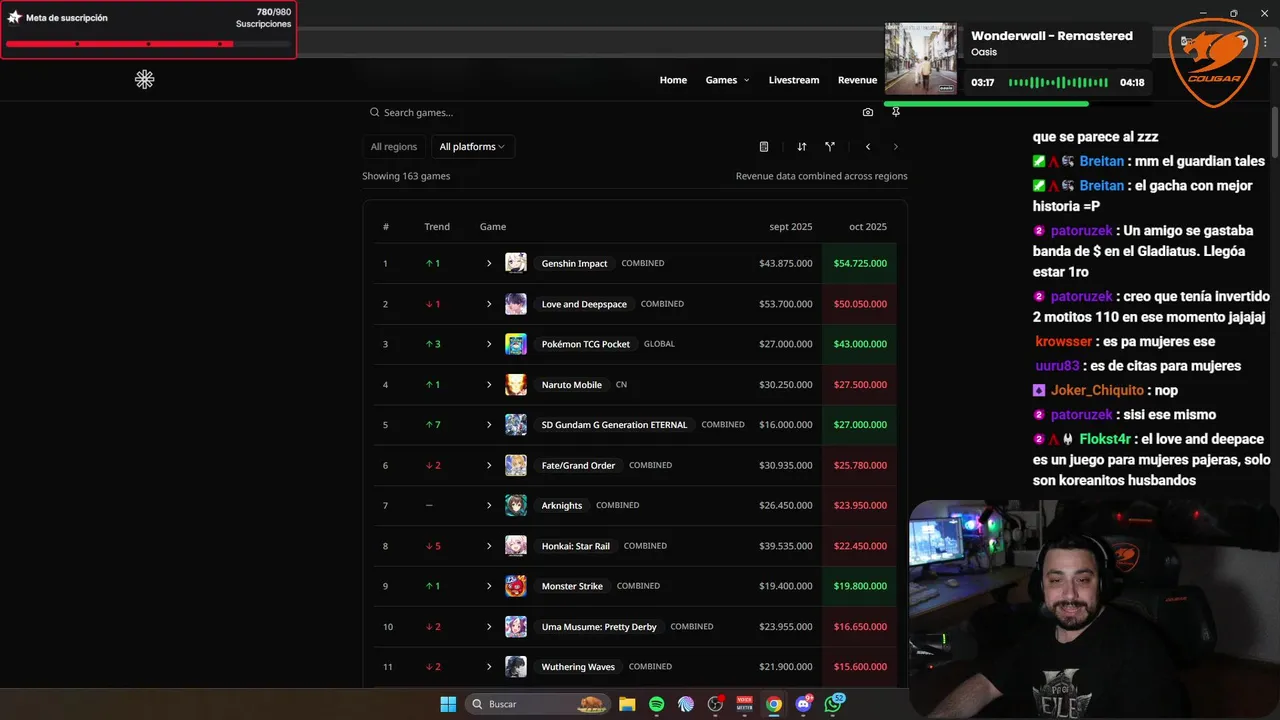This screenshot has width=1280, height=720.
Task: Click the Arknights game icon
Action: pyautogui.click(x=516, y=505)
